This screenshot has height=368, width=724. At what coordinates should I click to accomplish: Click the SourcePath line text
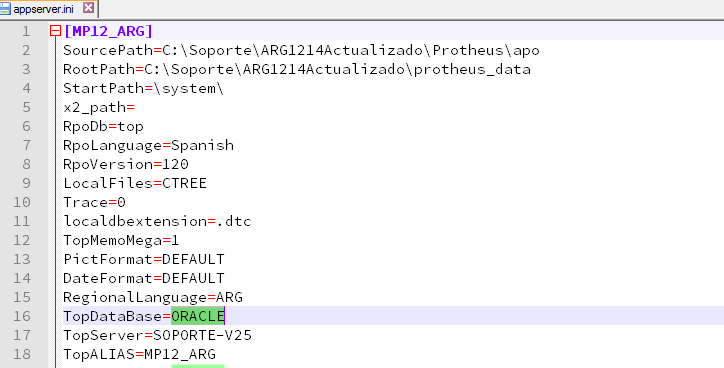pos(301,50)
